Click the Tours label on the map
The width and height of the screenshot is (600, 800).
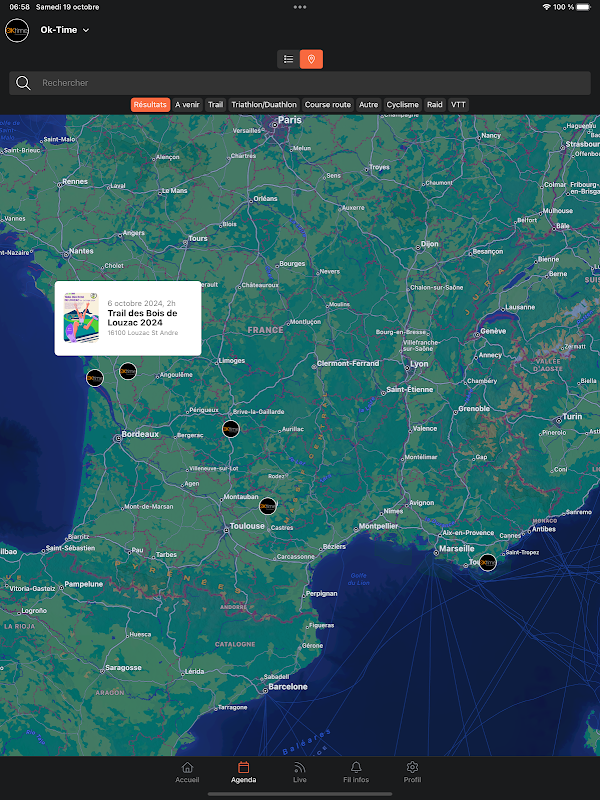(x=198, y=238)
